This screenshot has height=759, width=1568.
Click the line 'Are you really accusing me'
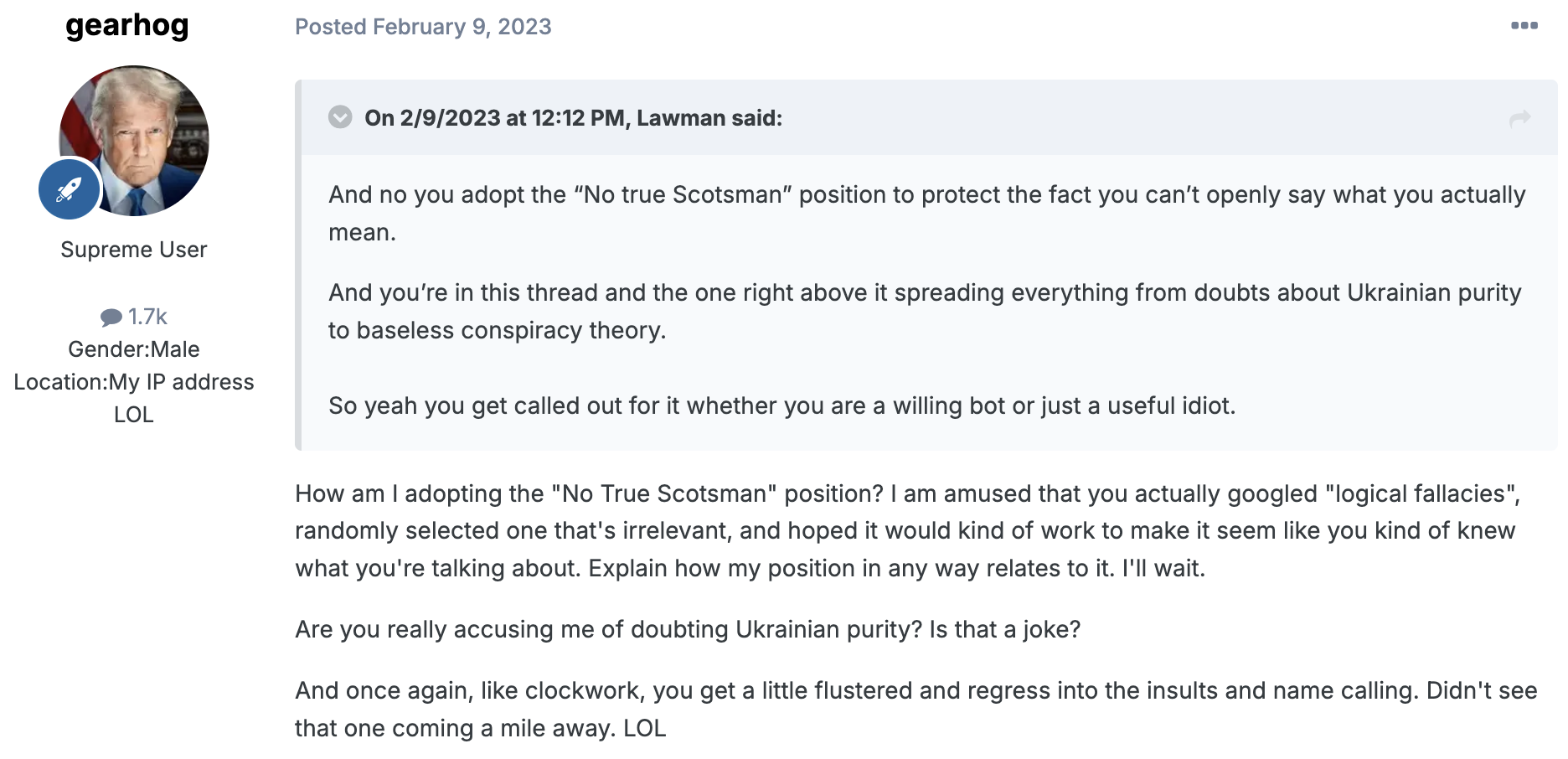pos(688,629)
